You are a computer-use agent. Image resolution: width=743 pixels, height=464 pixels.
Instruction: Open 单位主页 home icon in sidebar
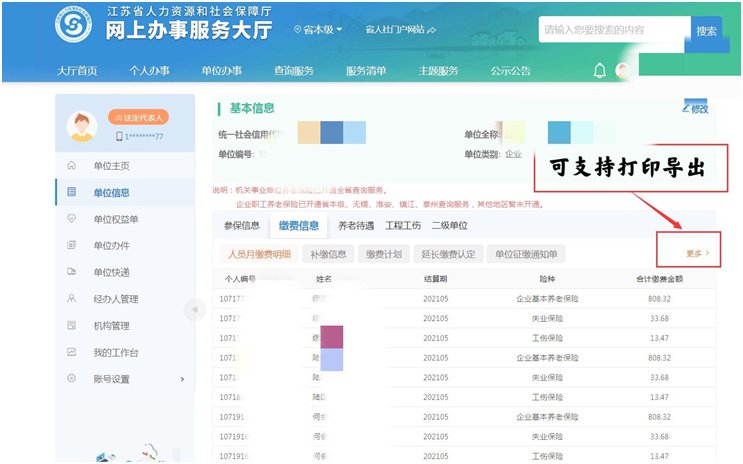pos(71,166)
